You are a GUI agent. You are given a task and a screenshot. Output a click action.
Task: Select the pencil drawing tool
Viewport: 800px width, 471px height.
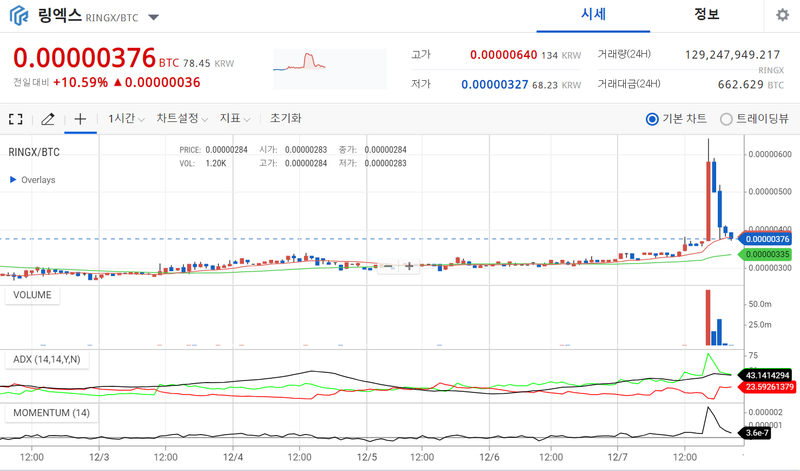click(47, 119)
